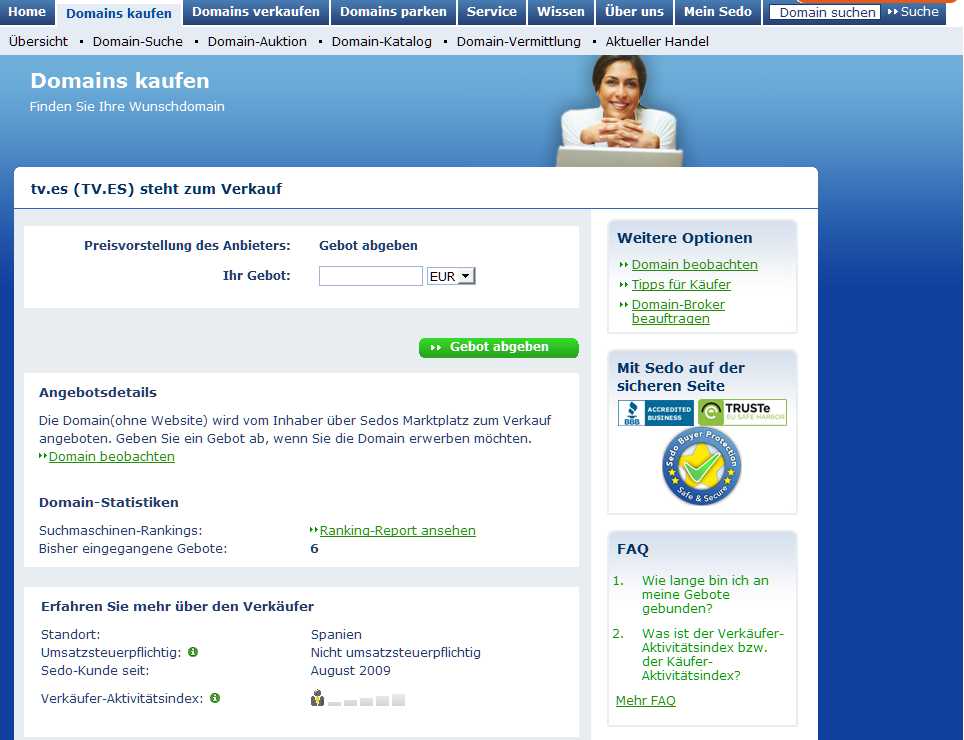Open the Mein Sedo tab

tap(718, 12)
